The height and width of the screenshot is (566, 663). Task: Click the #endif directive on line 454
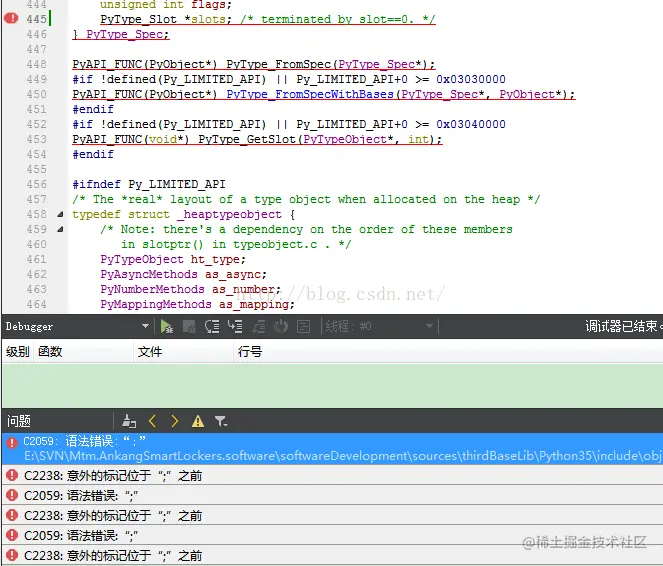click(93, 154)
